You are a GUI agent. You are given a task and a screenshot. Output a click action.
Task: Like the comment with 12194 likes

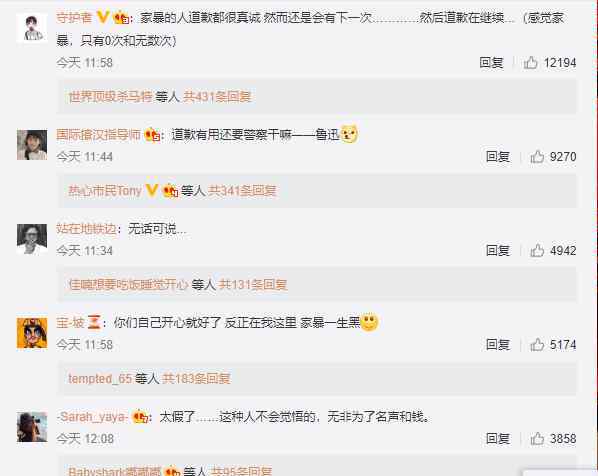tap(530, 63)
